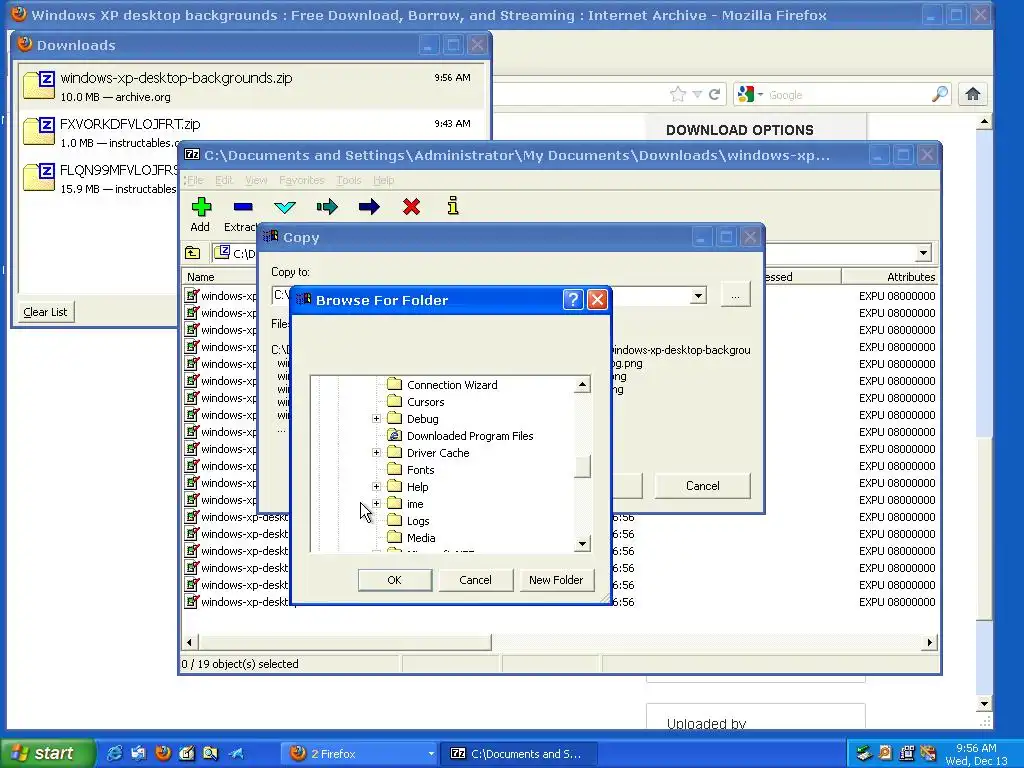Open the 7-Zip View menu
This screenshot has width=1024, height=768.
pos(256,180)
